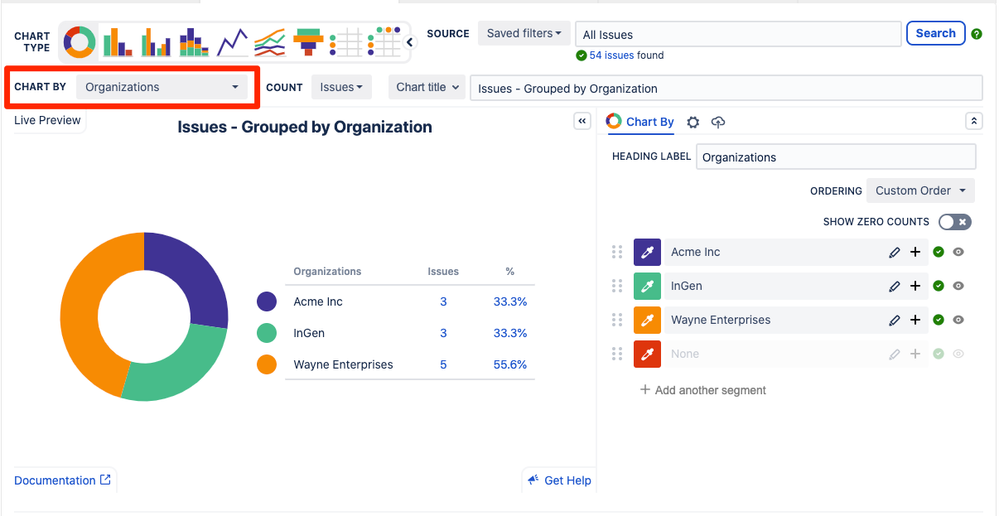Select the grouped bar chart type

point(156,43)
